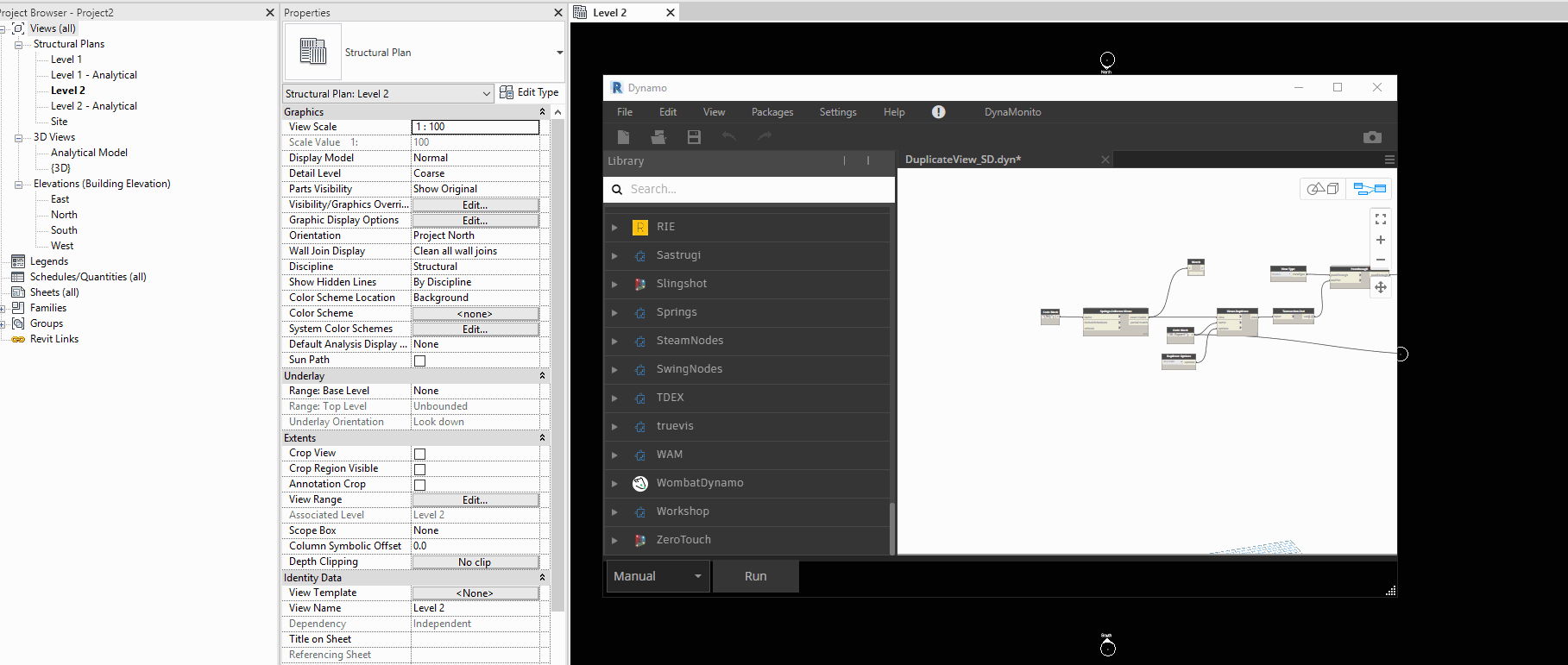Switch to graph view navigation icon
This screenshot has width=1568, height=665.
[x=1370, y=189]
